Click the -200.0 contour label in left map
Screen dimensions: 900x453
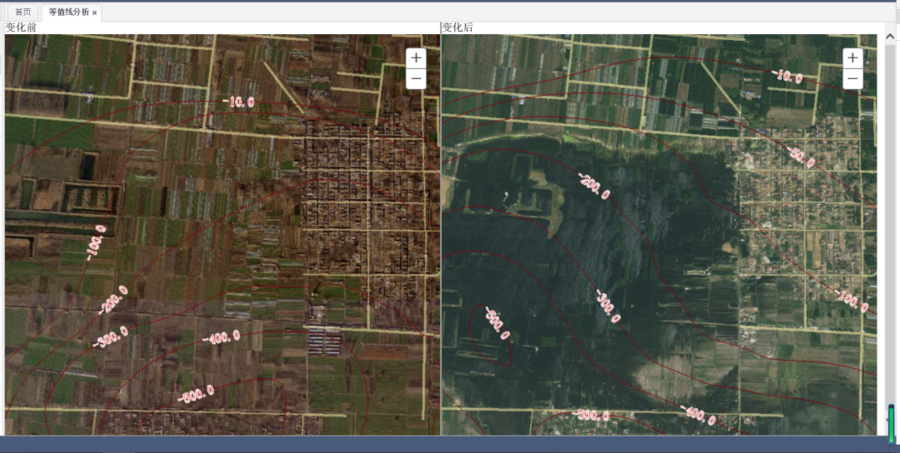(x=112, y=299)
